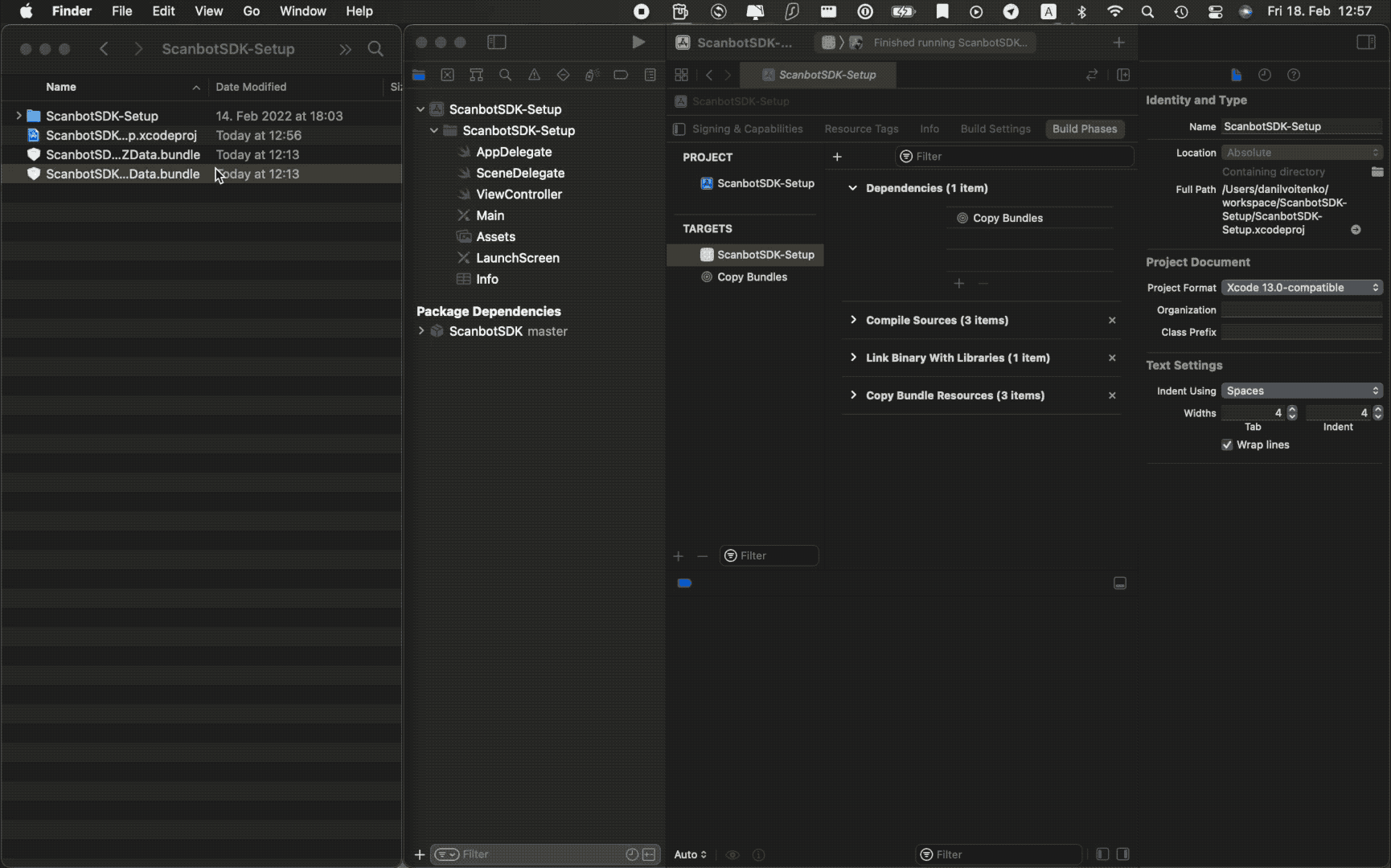The width and height of the screenshot is (1391, 868).
Task: Toggle the left navigator sidebar
Action: click(497, 42)
